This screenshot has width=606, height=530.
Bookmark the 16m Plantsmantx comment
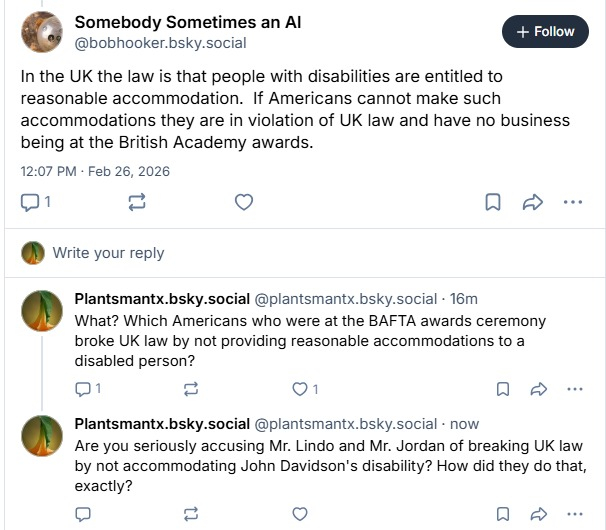point(503,388)
